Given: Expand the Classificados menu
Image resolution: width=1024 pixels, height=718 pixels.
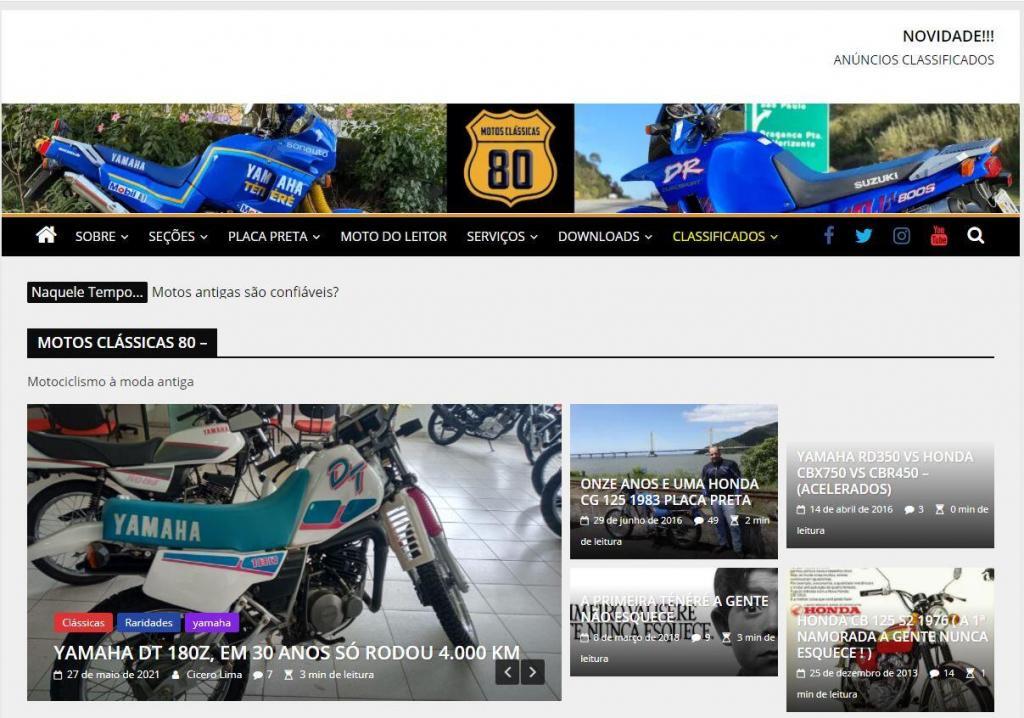Looking at the screenshot, I should click(x=725, y=237).
